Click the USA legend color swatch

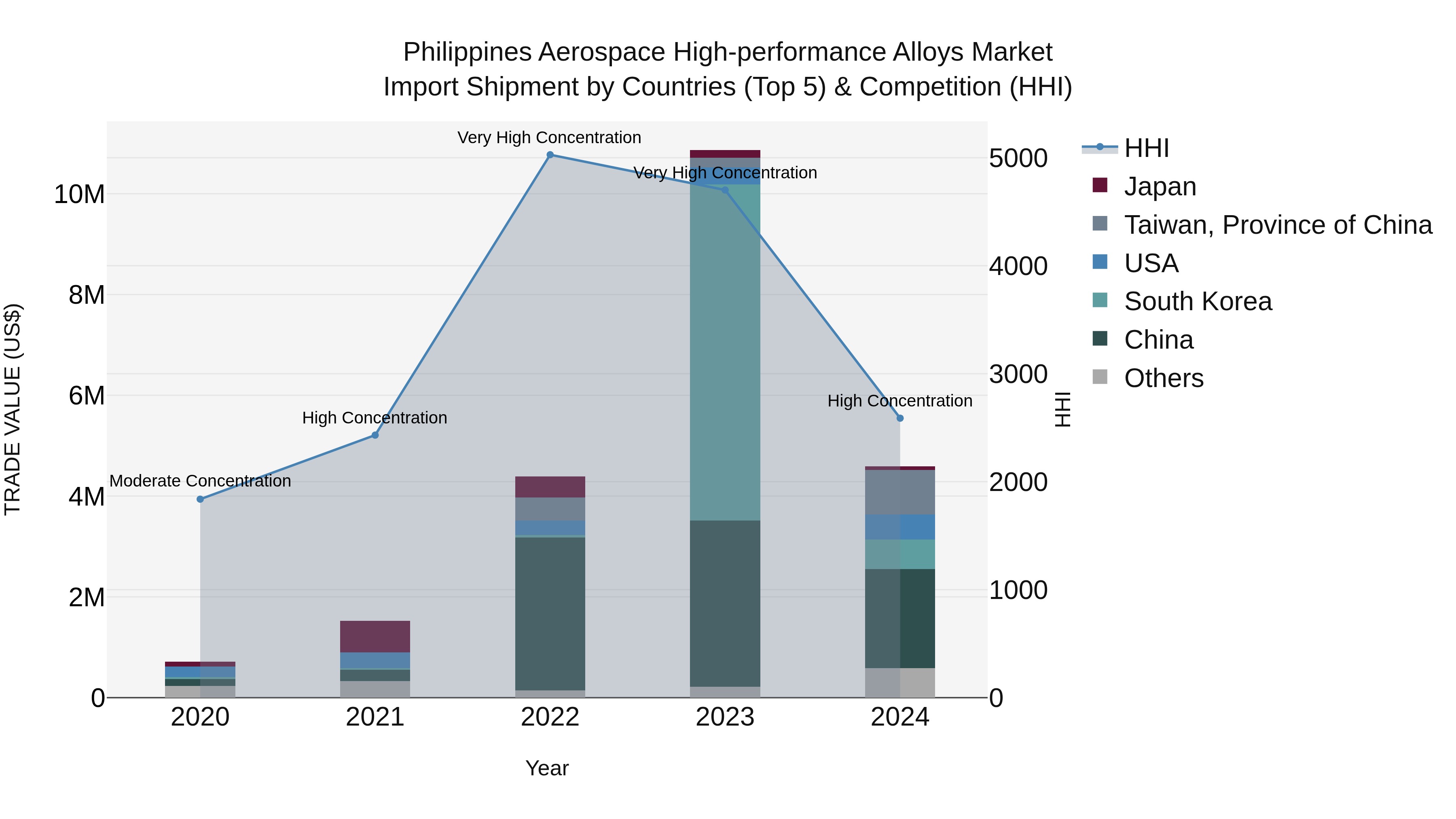(x=1100, y=262)
